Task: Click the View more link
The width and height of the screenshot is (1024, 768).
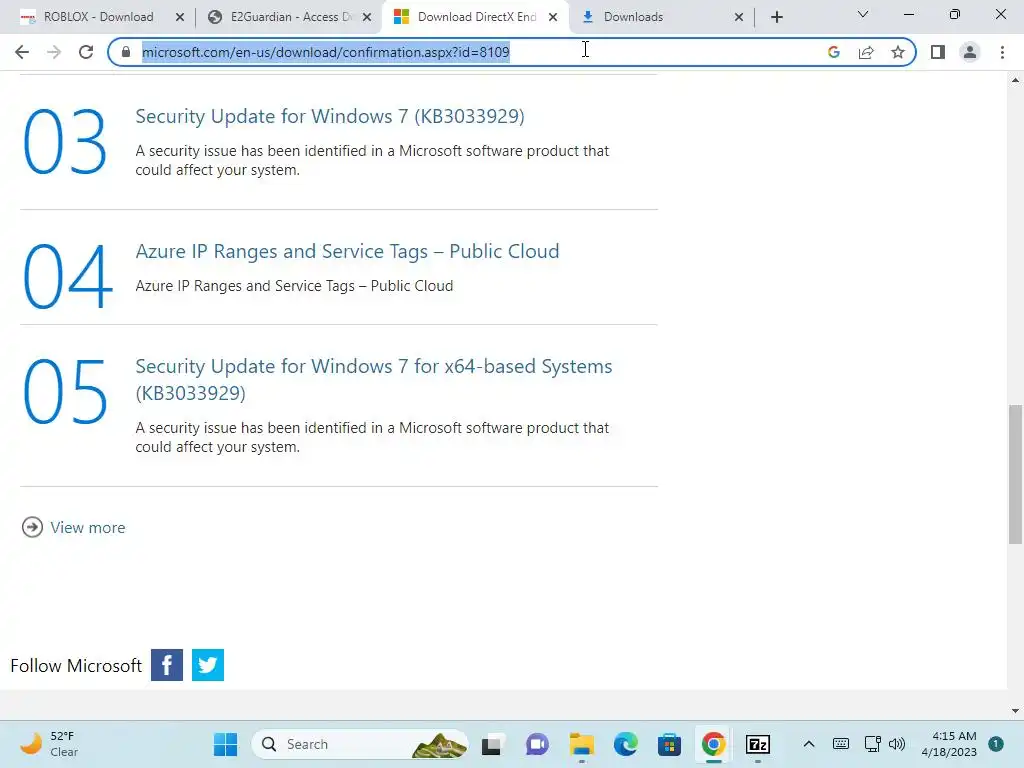Action: click(88, 528)
